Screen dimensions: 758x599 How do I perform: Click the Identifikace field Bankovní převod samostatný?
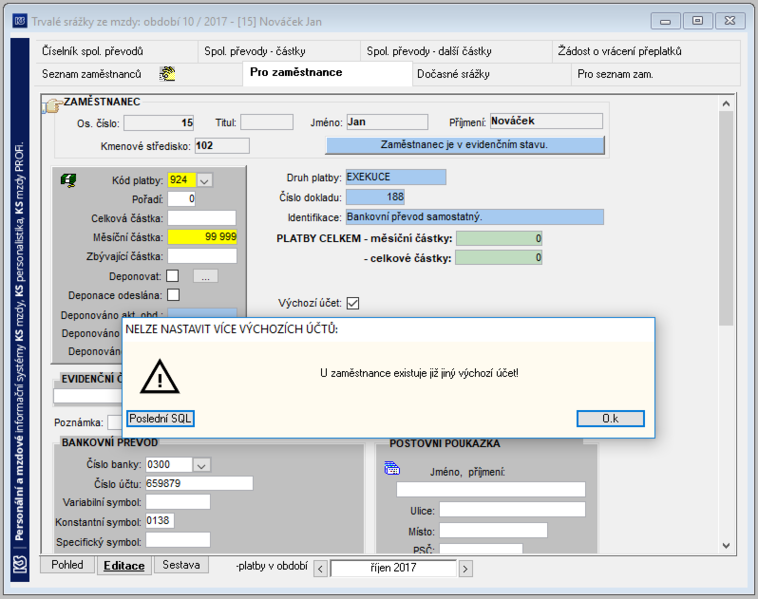[475, 217]
